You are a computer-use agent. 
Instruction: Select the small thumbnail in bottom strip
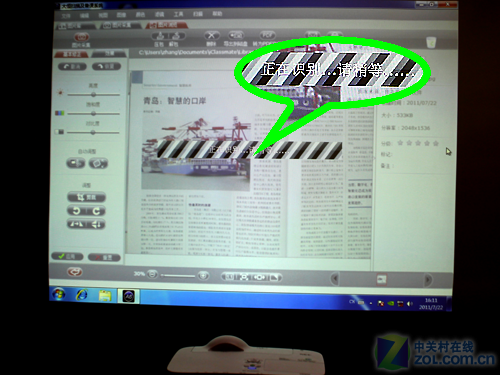[x=382, y=279]
